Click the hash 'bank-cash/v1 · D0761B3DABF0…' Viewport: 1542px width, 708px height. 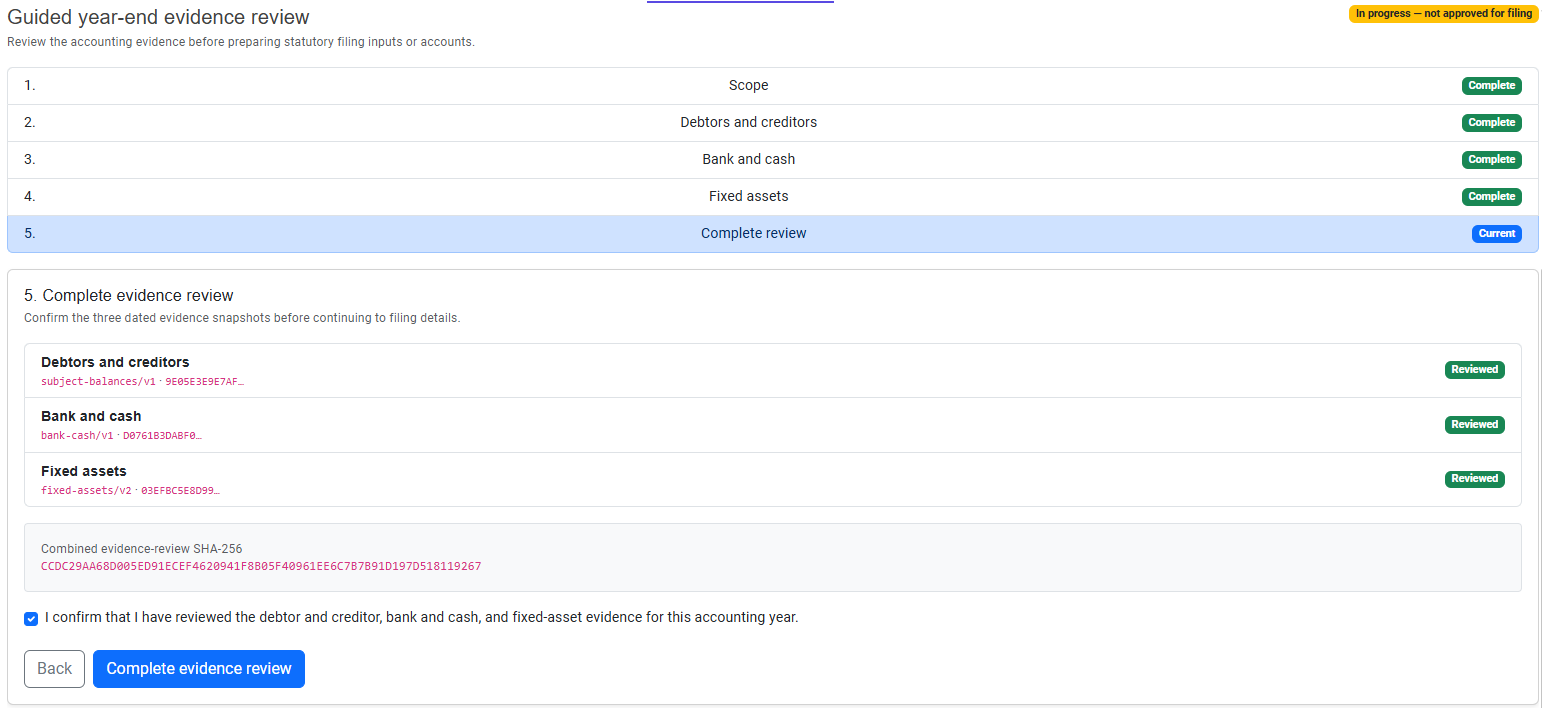click(x=121, y=436)
